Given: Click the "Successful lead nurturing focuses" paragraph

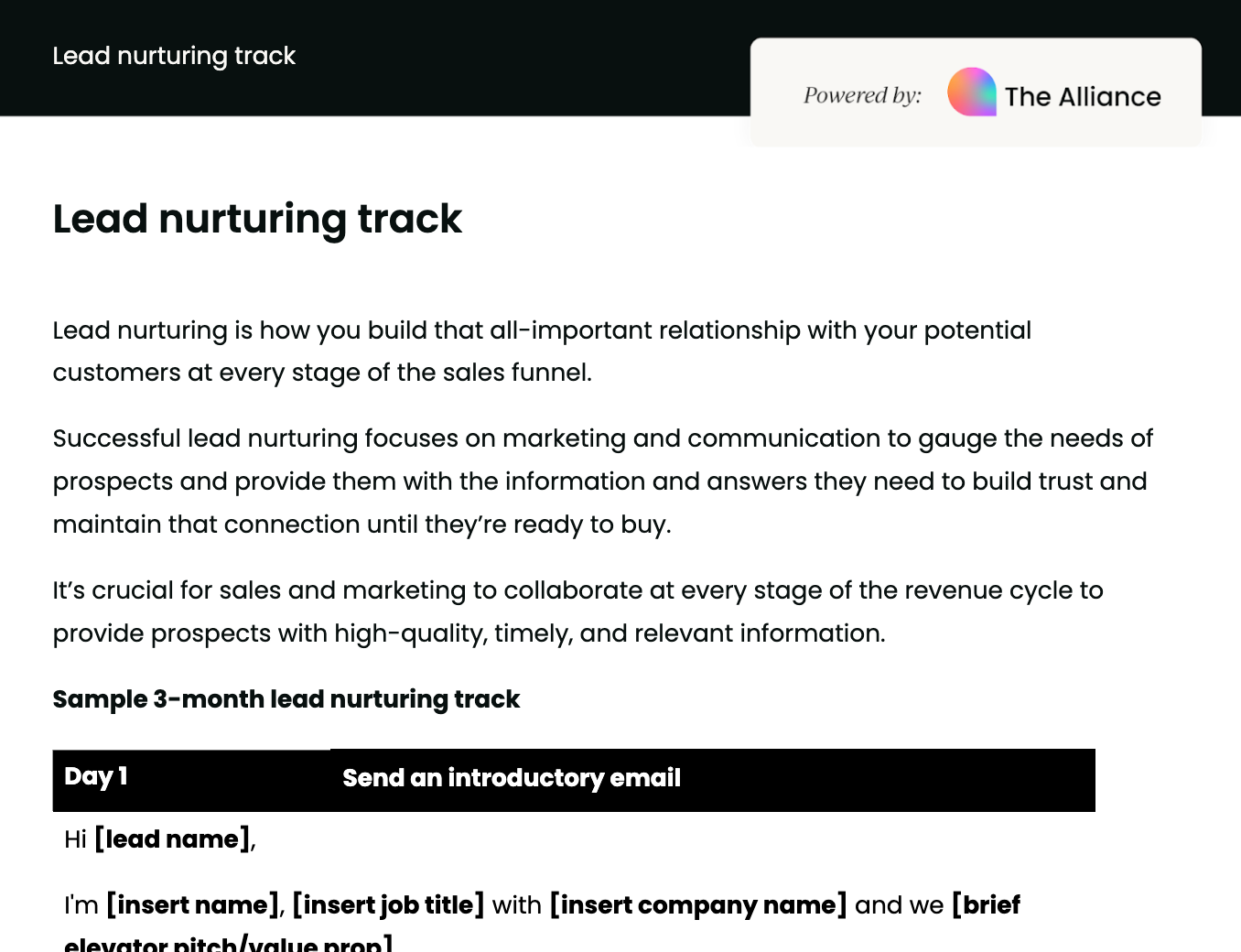Looking at the screenshot, I should (602, 438).
